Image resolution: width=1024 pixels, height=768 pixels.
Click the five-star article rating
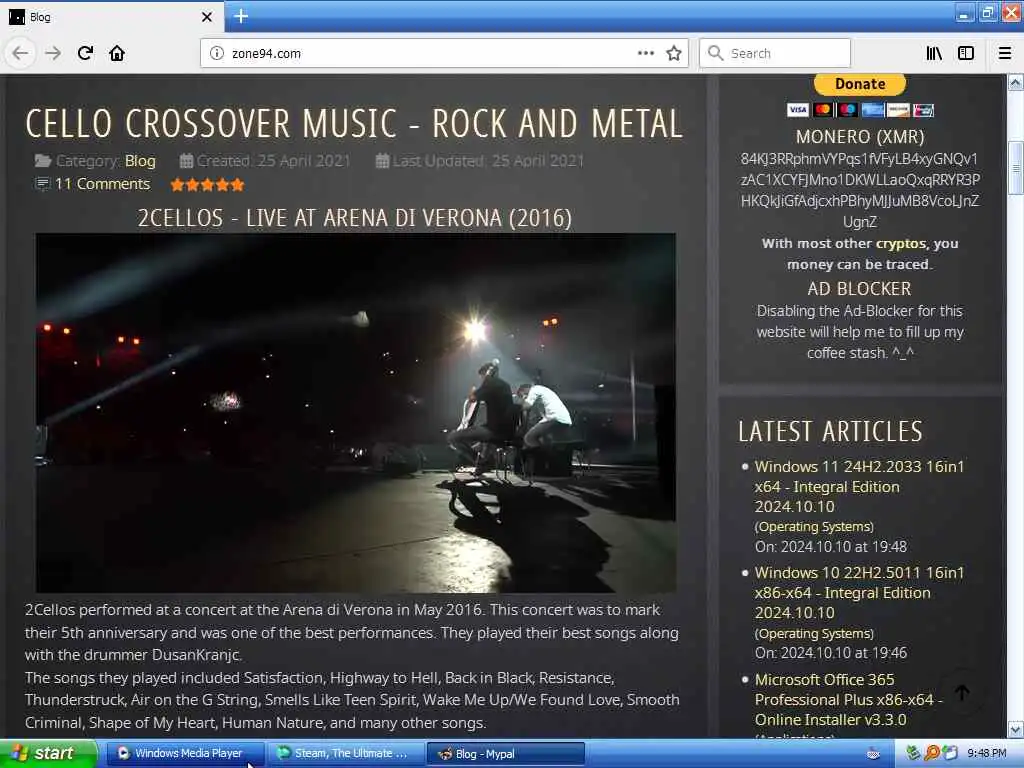(x=208, y=185)
